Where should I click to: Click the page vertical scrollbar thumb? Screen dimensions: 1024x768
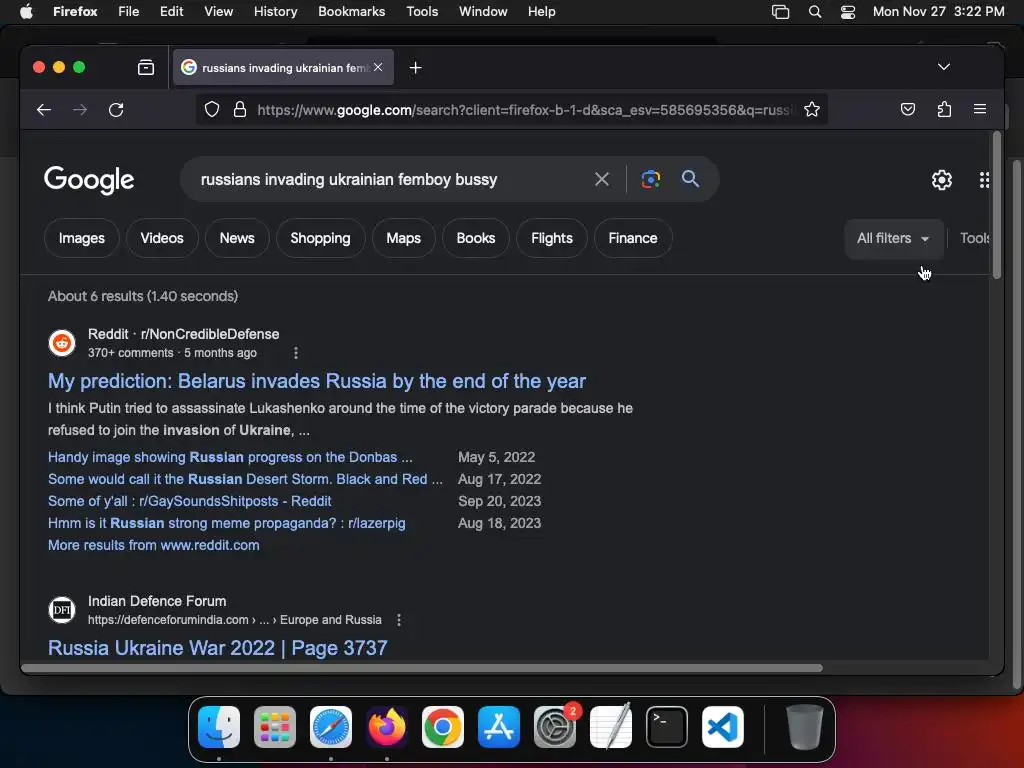pyautogui.click(x=997, y=206)
